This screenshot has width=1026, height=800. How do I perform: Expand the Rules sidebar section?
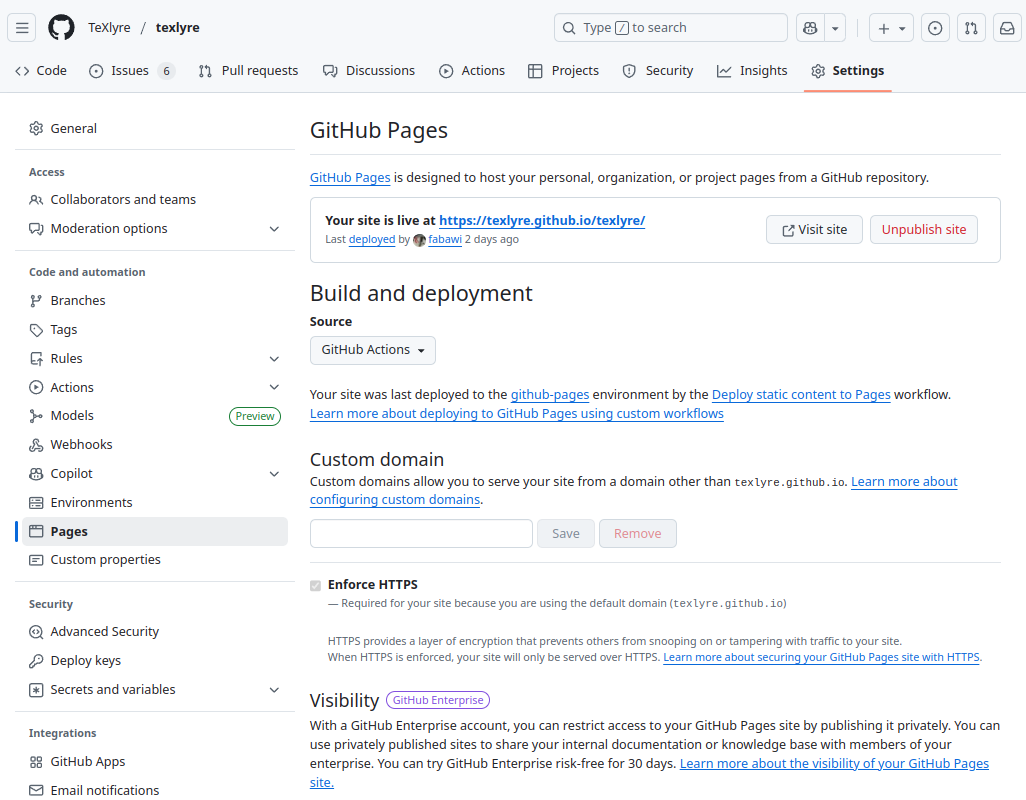click(x=274, y=359)
